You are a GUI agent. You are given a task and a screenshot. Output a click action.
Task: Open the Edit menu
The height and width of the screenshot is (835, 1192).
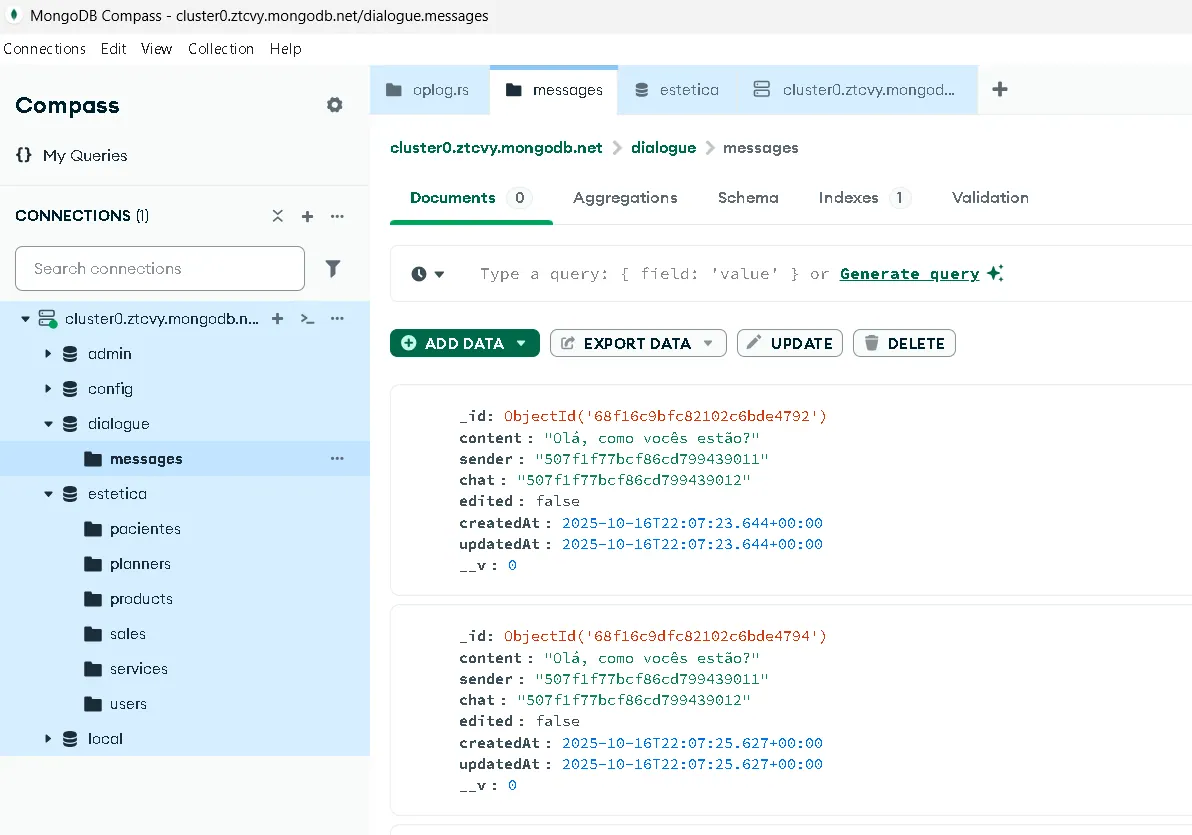(113, 49)
